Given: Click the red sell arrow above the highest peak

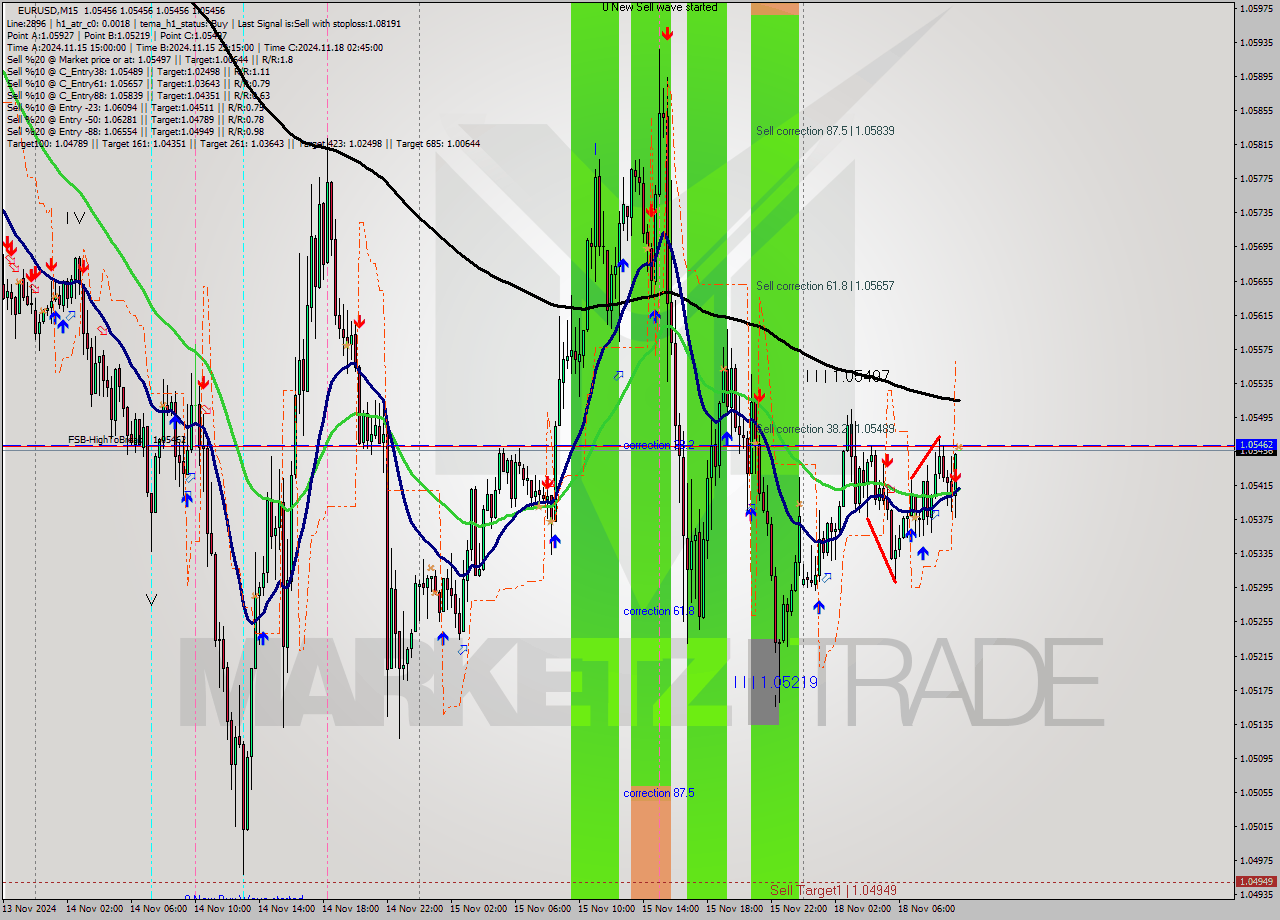Looking at the screenshot, I should pos(667,34).
